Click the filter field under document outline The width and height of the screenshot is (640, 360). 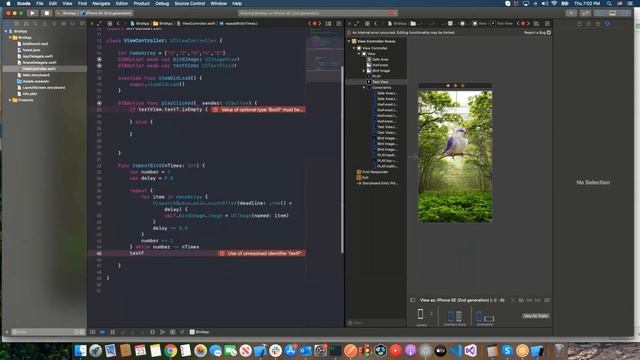point(376,323)
